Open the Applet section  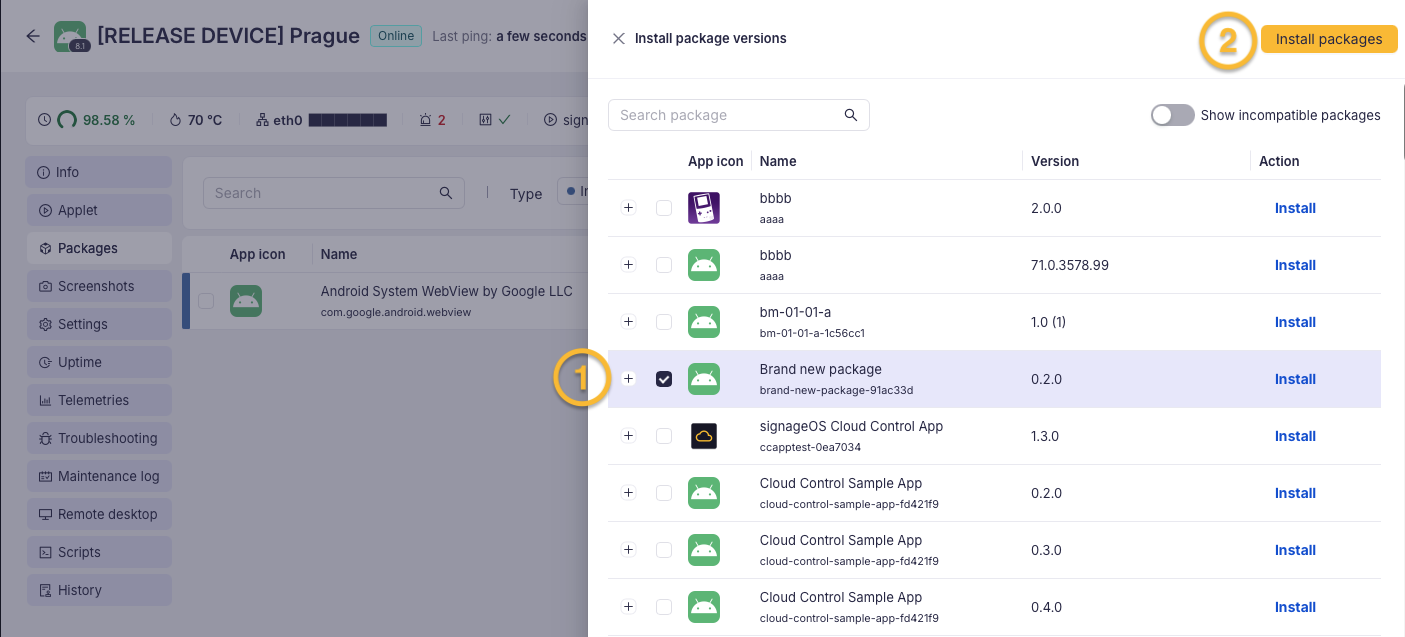99,210
